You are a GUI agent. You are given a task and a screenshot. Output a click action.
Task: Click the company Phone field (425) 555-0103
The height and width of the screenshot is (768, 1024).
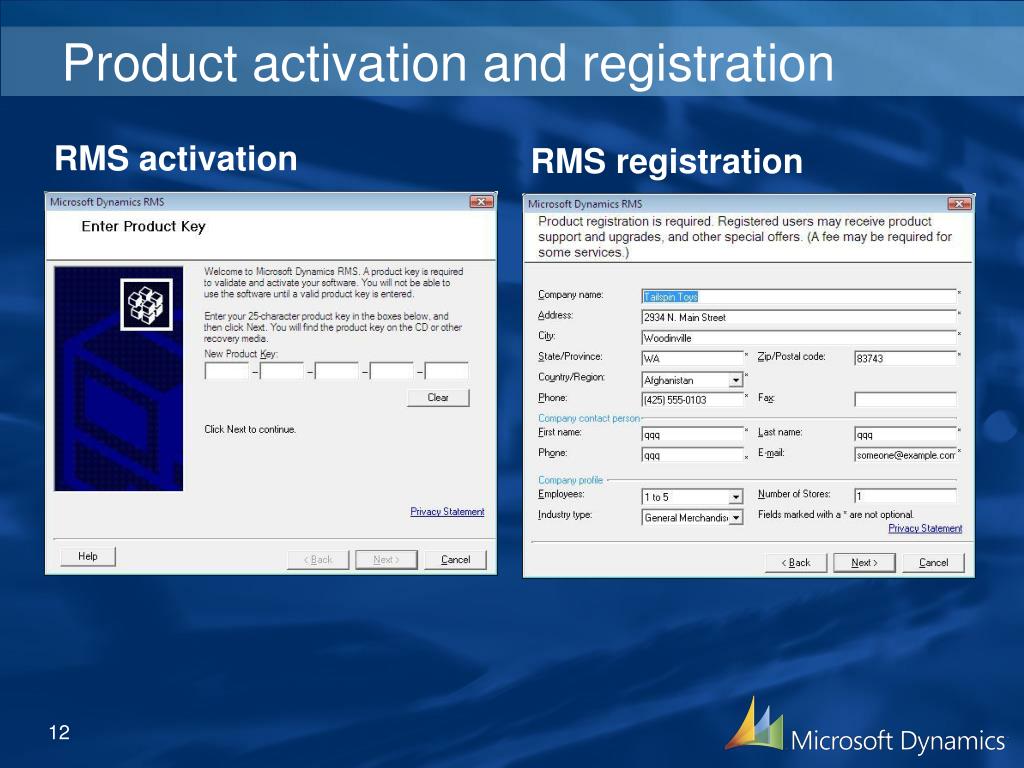[x=692, y=400]
